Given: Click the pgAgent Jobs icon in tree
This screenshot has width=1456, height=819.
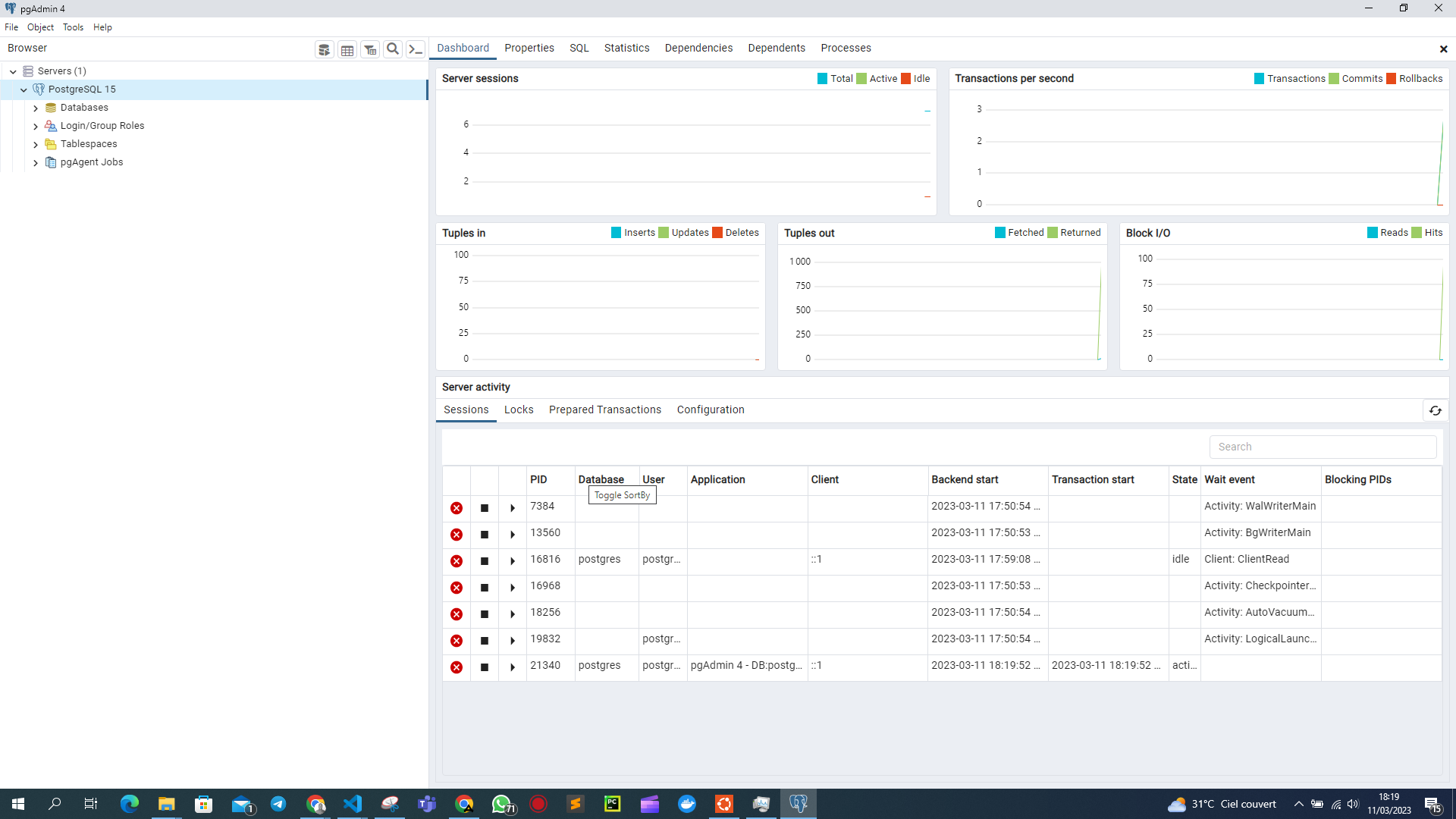Looking at the screenshot, I should pos(51,162).
